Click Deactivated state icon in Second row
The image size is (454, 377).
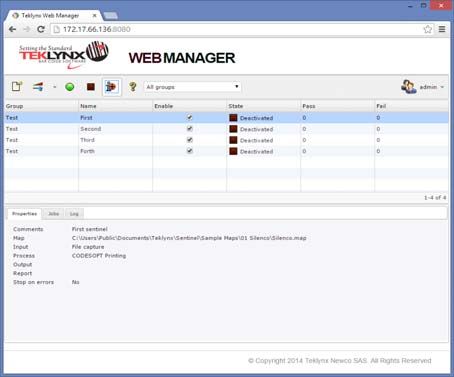click(233, 129)
